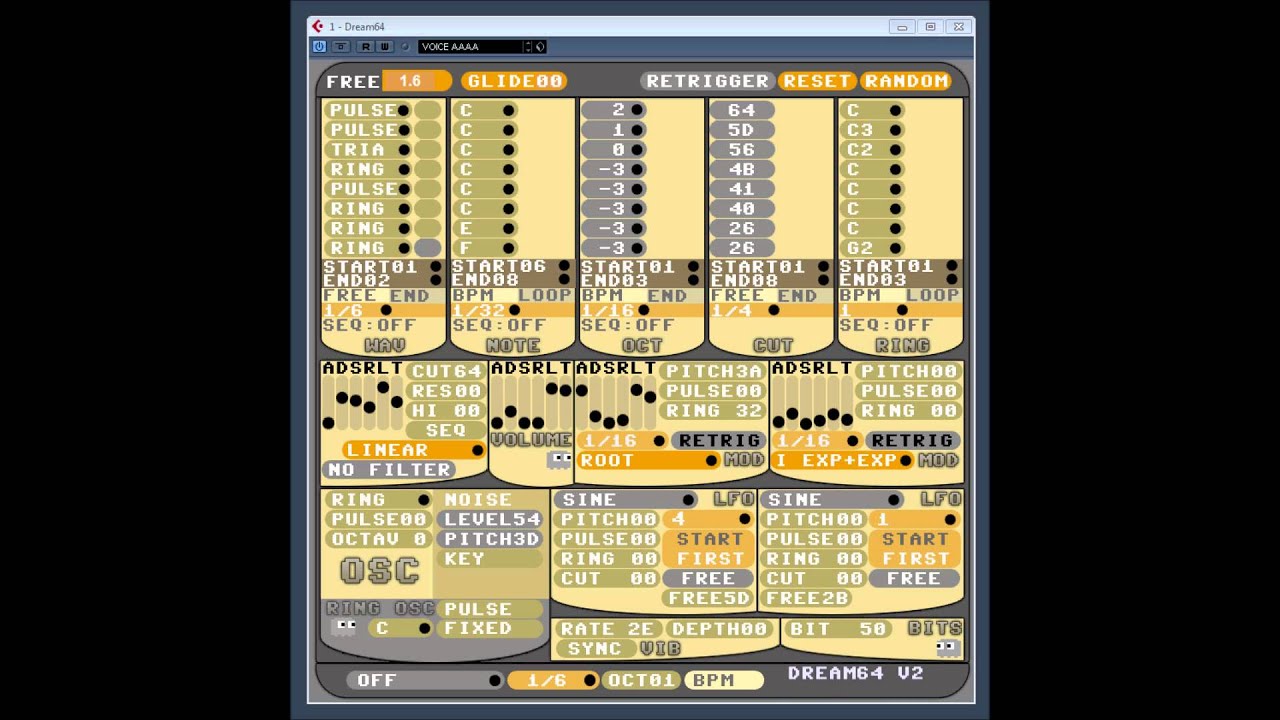This screenshot has height=720, width=1280.
Task: Step preset with the arrows next to VOICE AAAA
Action: pos(528,46)
